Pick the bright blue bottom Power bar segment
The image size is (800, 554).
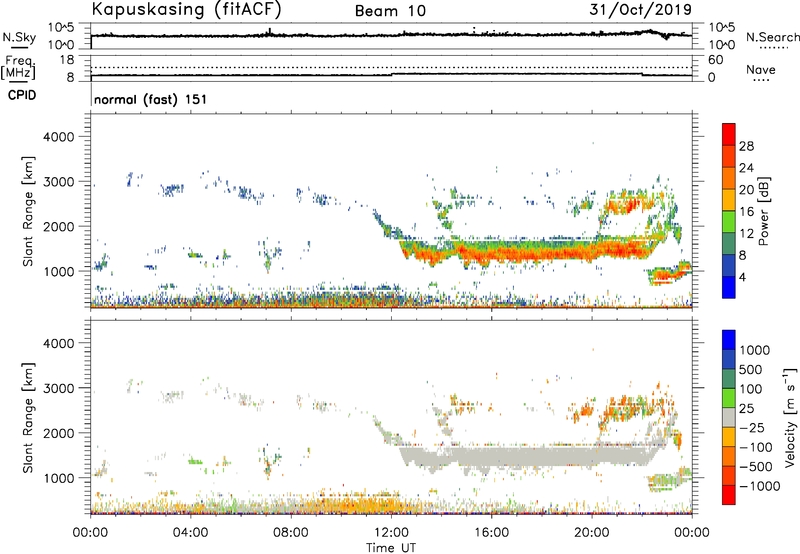point(729,287)
